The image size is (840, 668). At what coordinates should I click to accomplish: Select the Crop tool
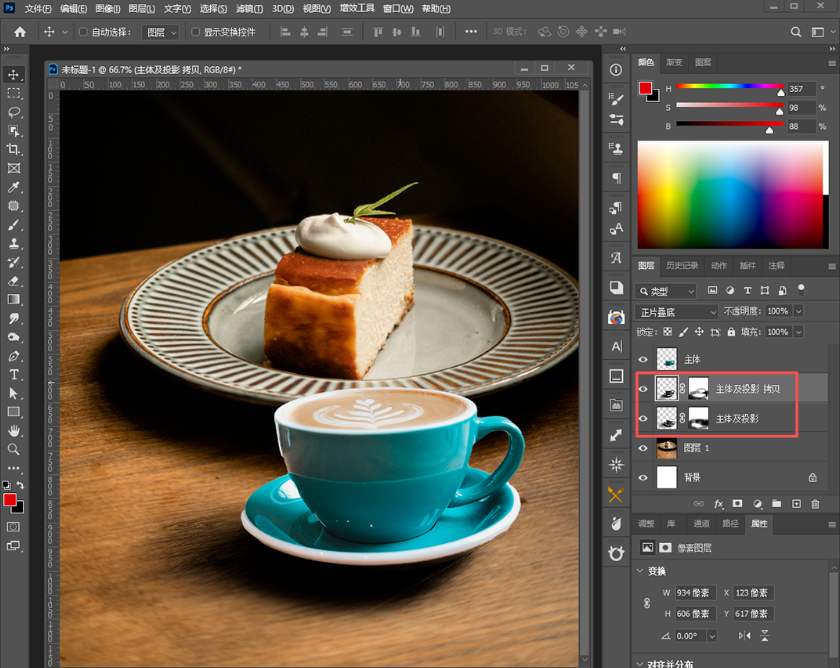tap(14, 149)
